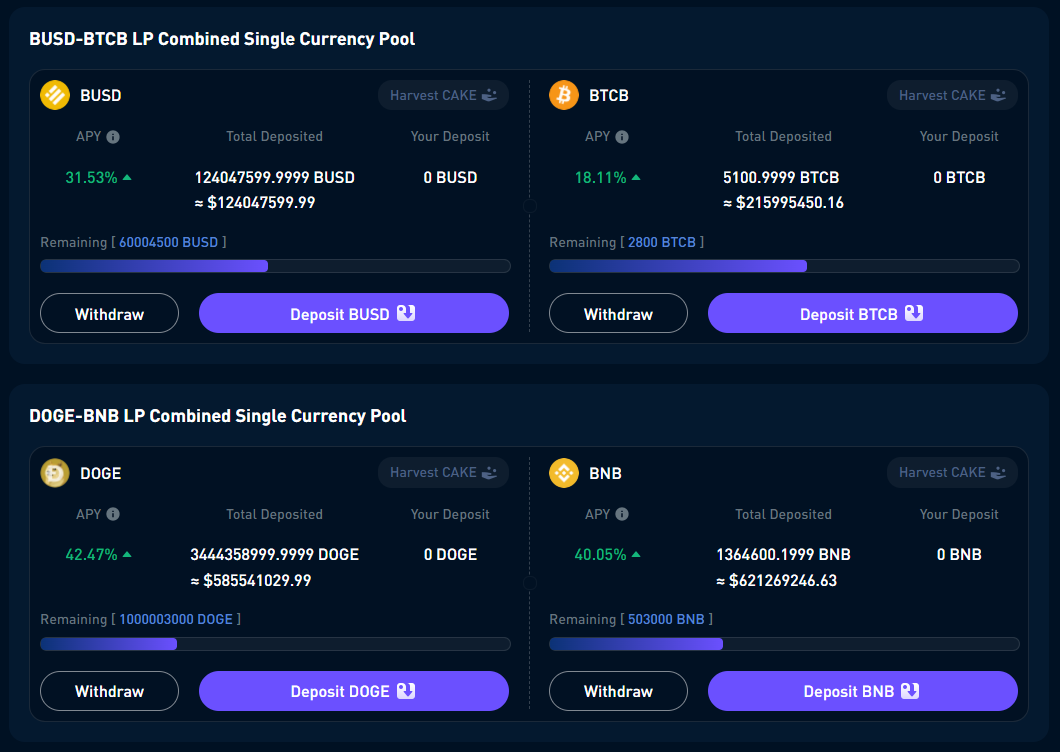Withdraw from the BUSD pool
This screenshot has width=1060, height=752.
coord(109,313)
